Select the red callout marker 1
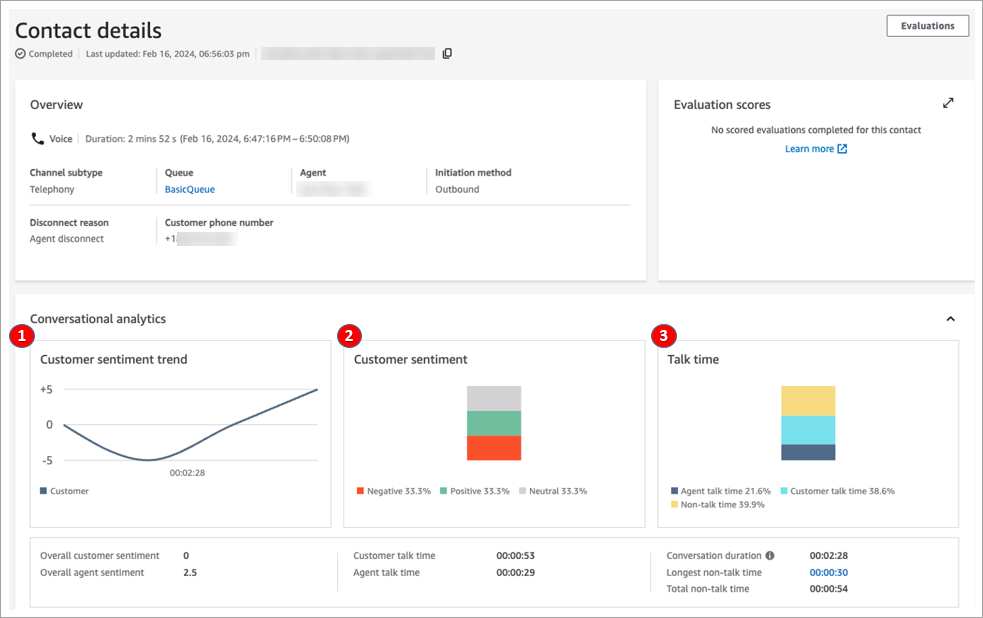 (x=21, y=336)
